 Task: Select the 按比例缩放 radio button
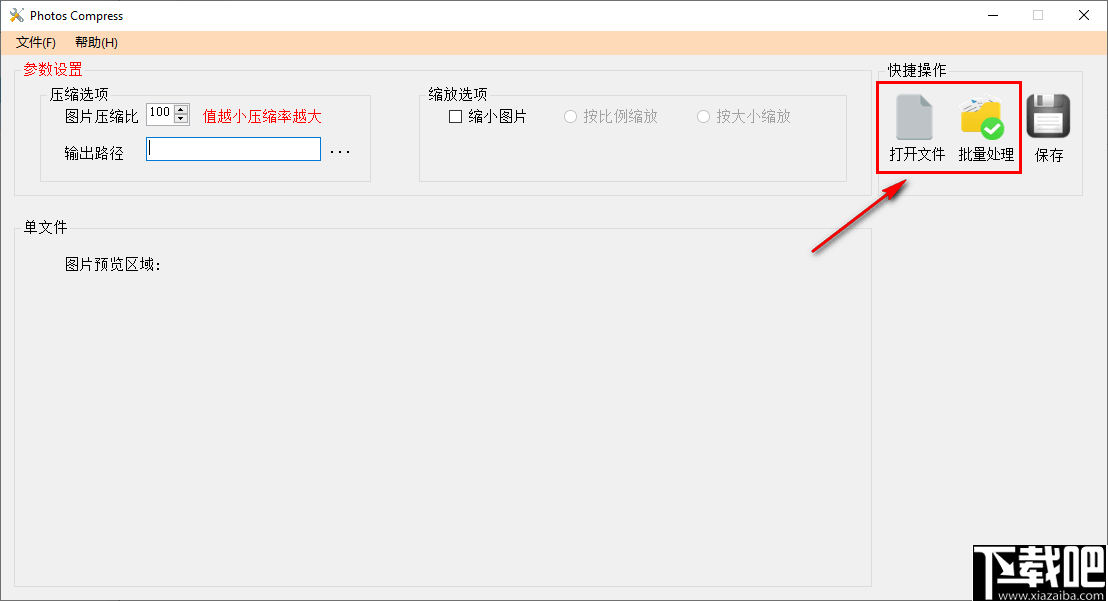[570, 116]
